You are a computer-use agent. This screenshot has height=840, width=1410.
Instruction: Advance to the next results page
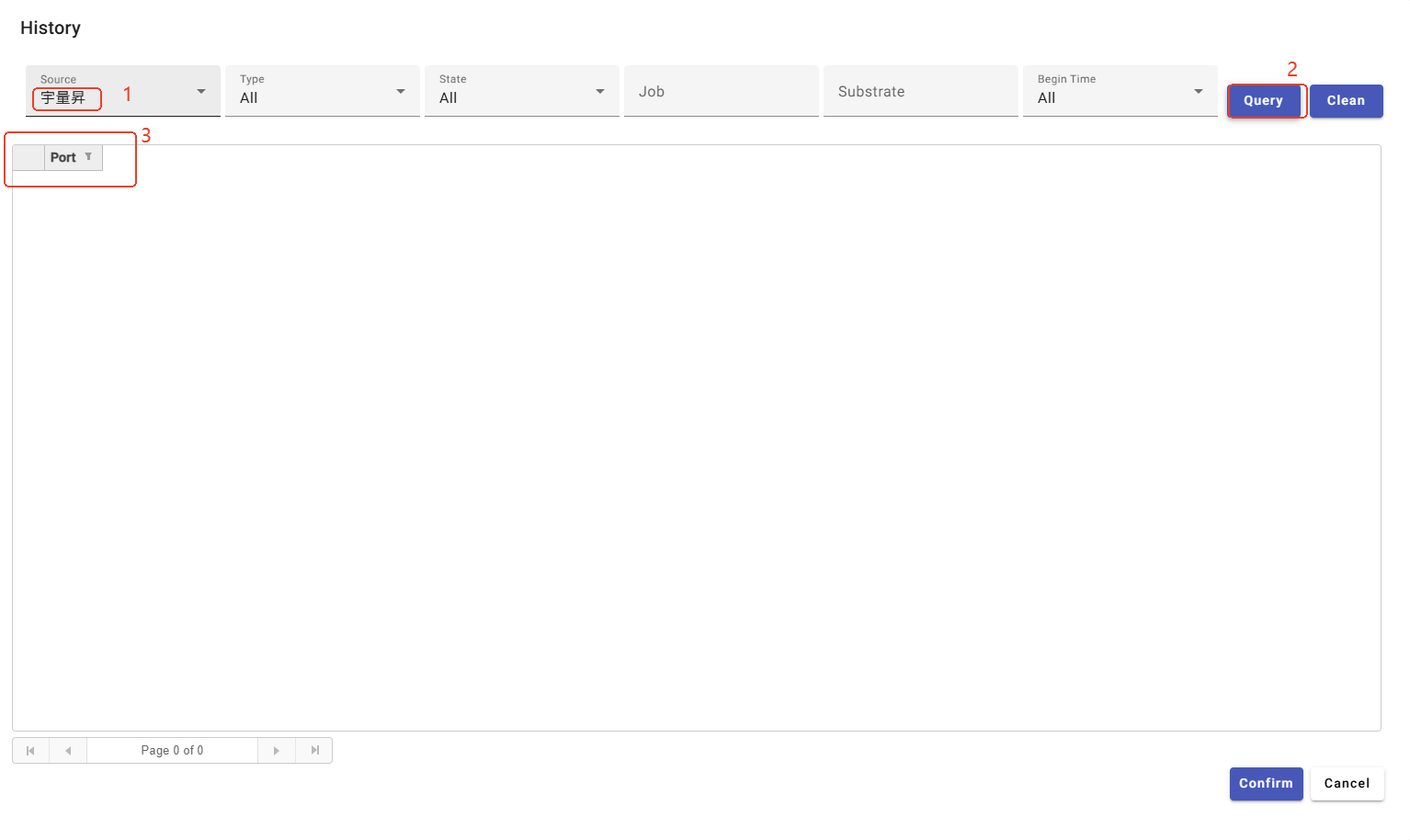(x=276, y=751)
